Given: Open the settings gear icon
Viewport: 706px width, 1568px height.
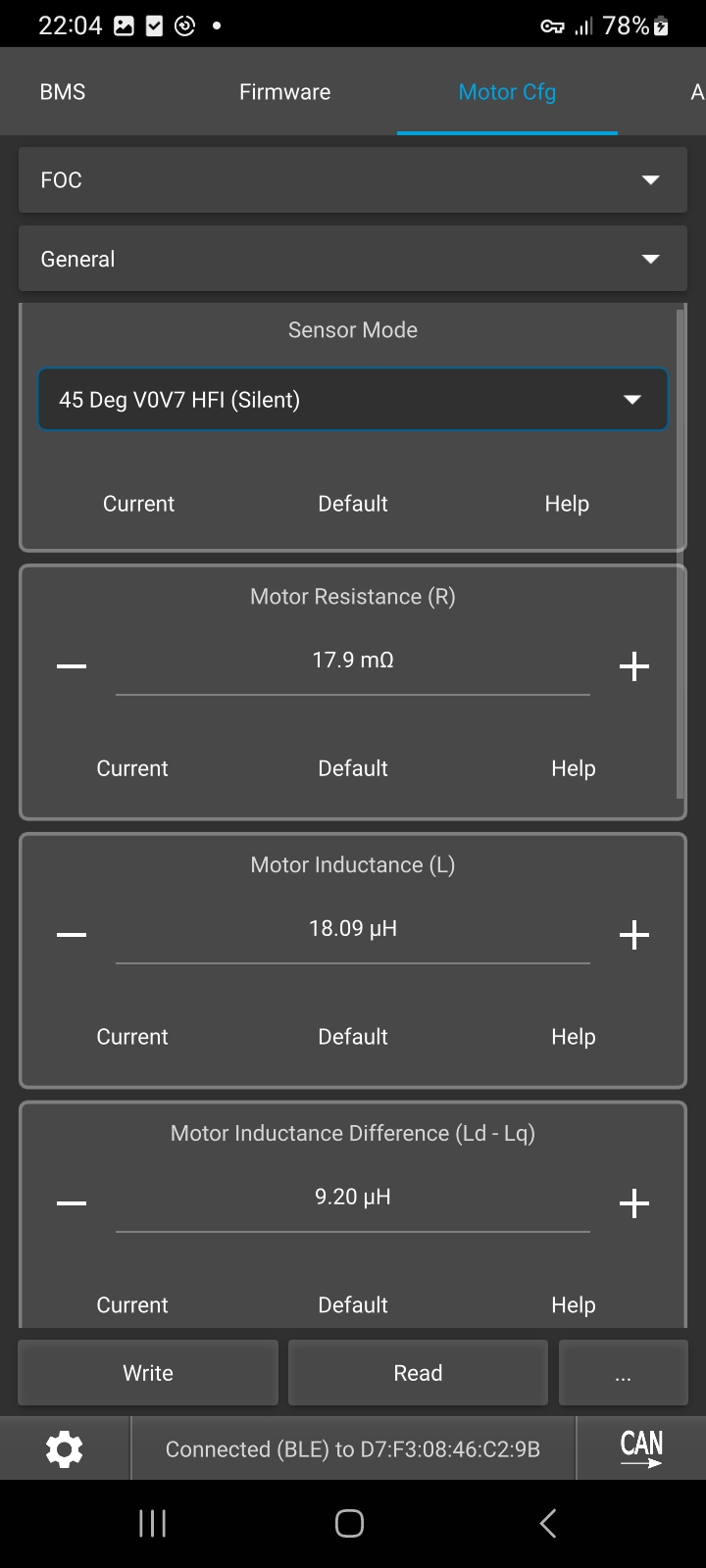Looking at the screenshot, I should (65, 1448).
